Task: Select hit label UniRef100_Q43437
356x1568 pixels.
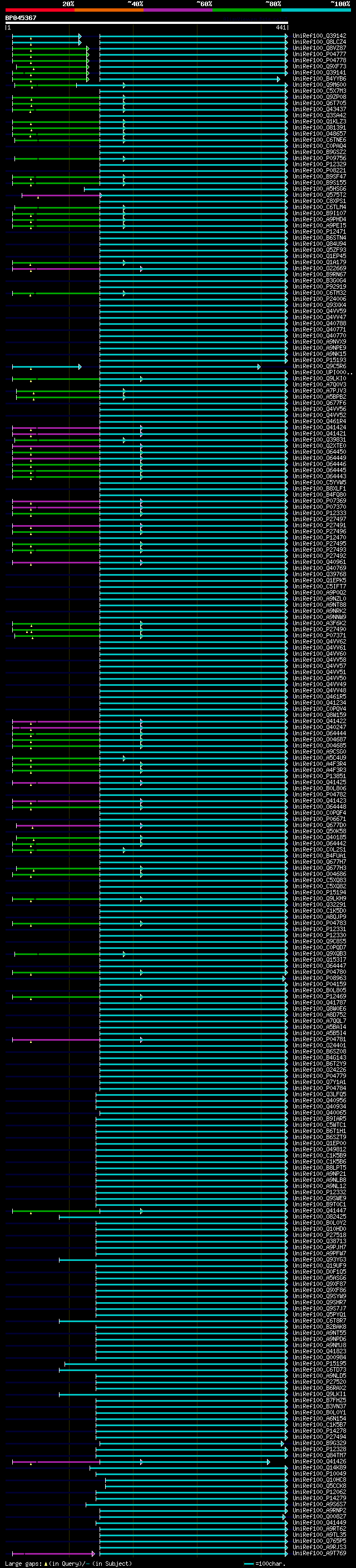Action: pyautogui.click(x=319, y=110)
